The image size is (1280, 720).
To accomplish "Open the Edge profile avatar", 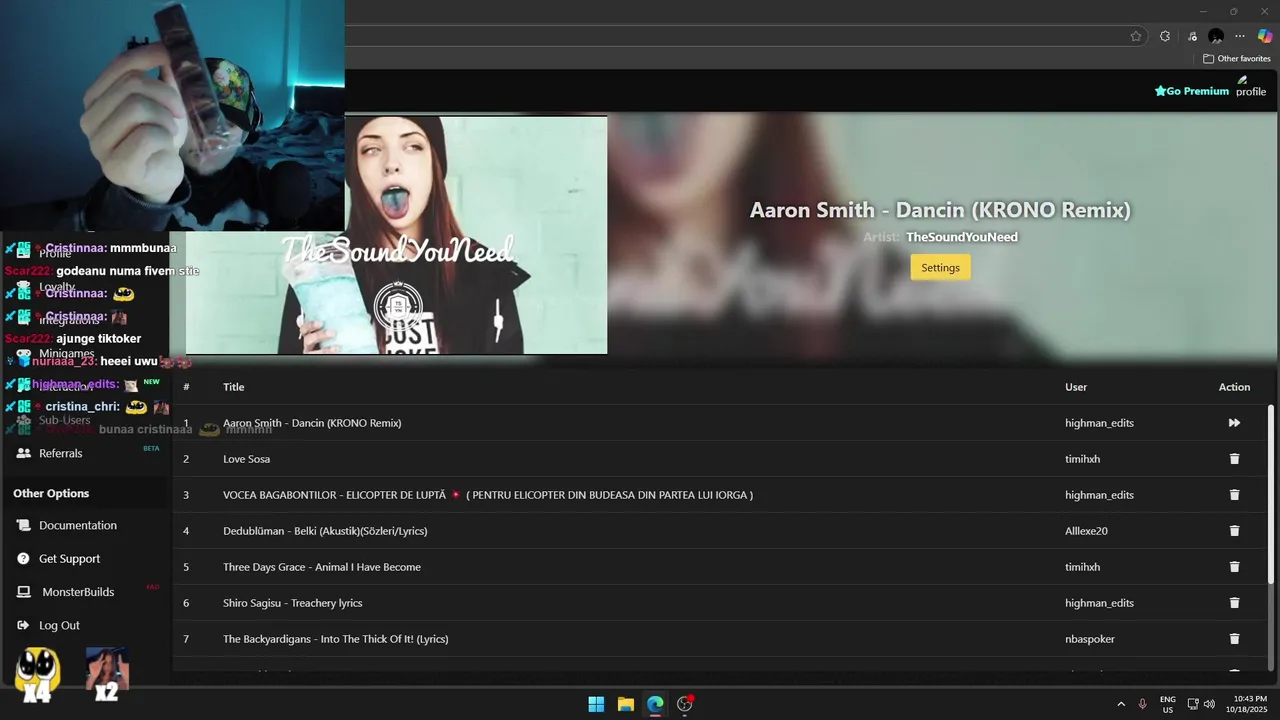I will point(1216,36).
